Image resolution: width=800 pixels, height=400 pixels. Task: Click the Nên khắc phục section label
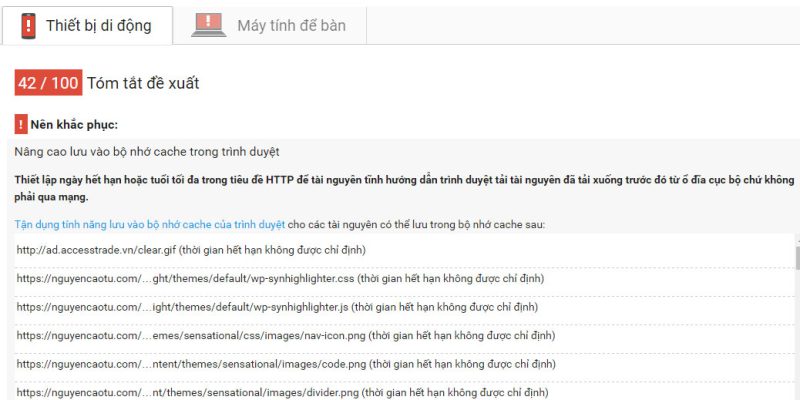click(x=74, y=125)
